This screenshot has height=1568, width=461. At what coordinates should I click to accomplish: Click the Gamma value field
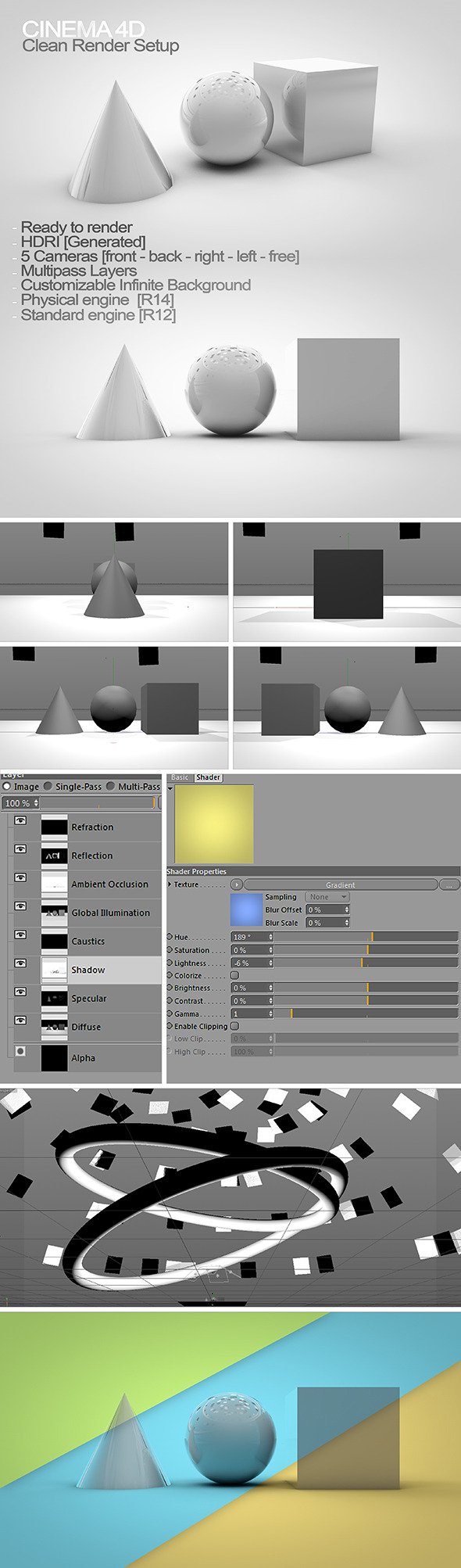pyautogui.click(x=250, y=1014)
